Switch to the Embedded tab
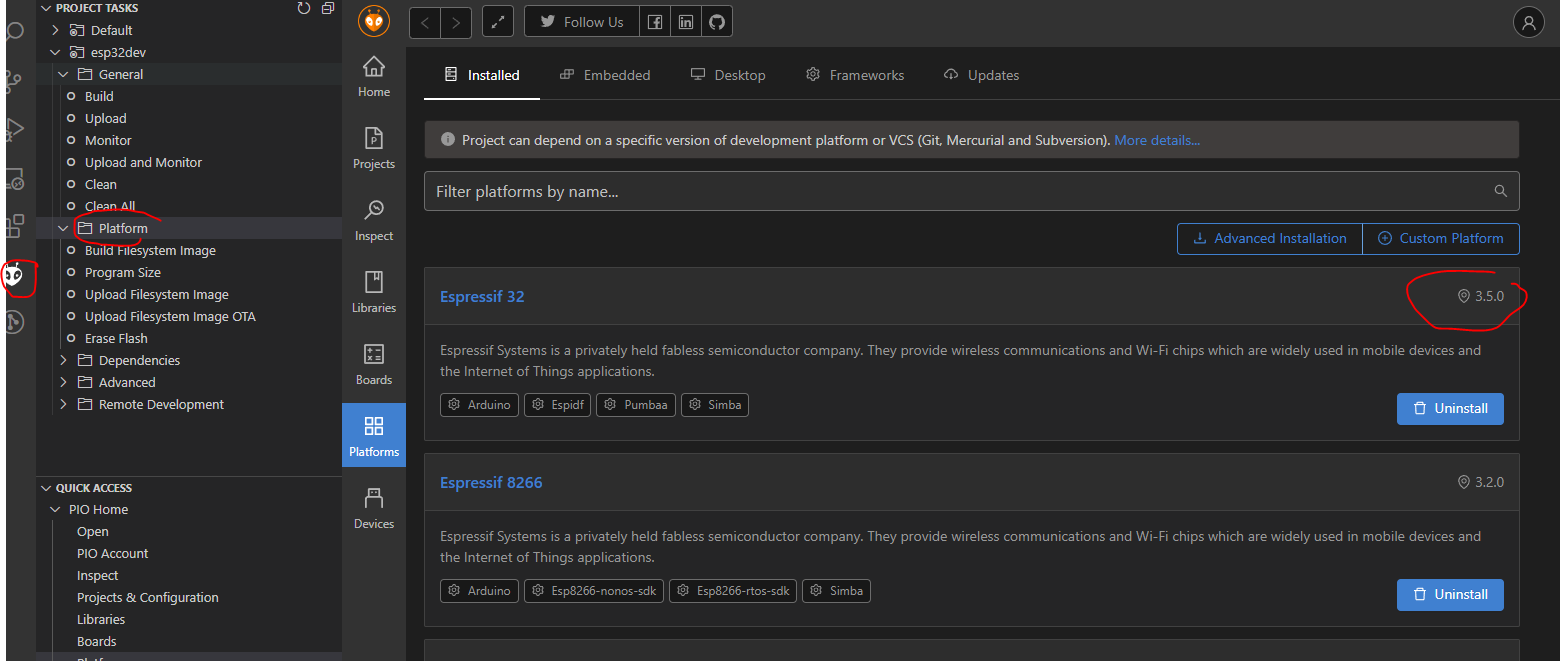 pyautogui.click(x=605, y=75)
